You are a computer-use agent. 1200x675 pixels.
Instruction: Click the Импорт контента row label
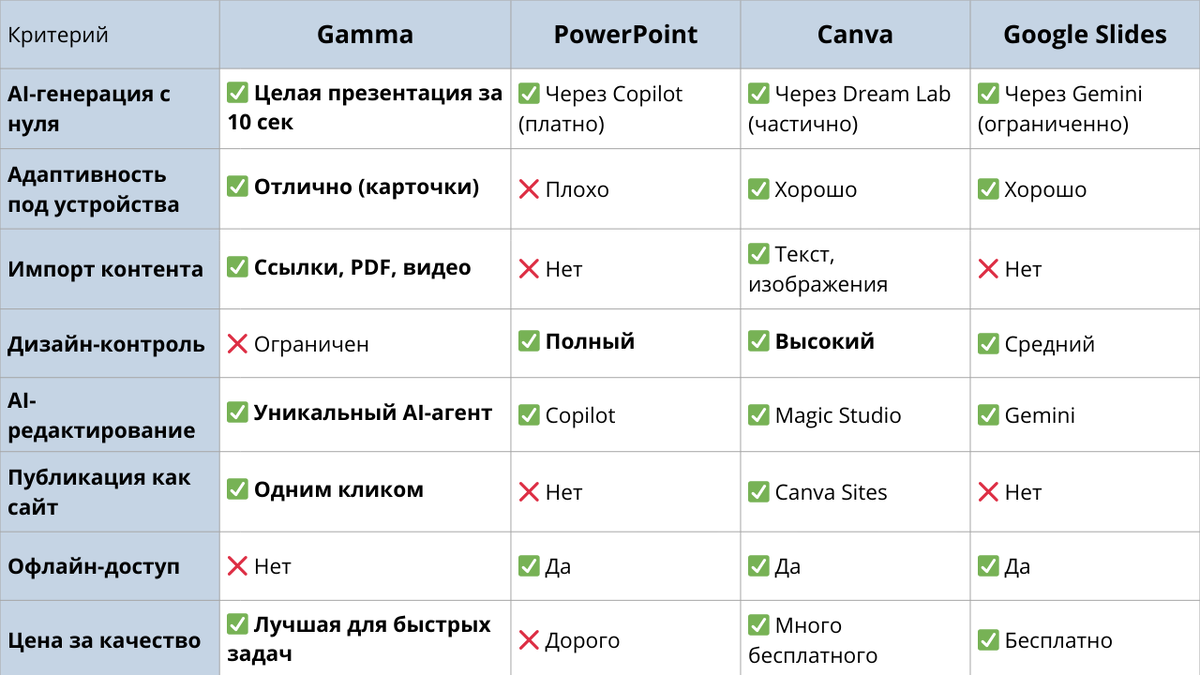tap(105, 269)
